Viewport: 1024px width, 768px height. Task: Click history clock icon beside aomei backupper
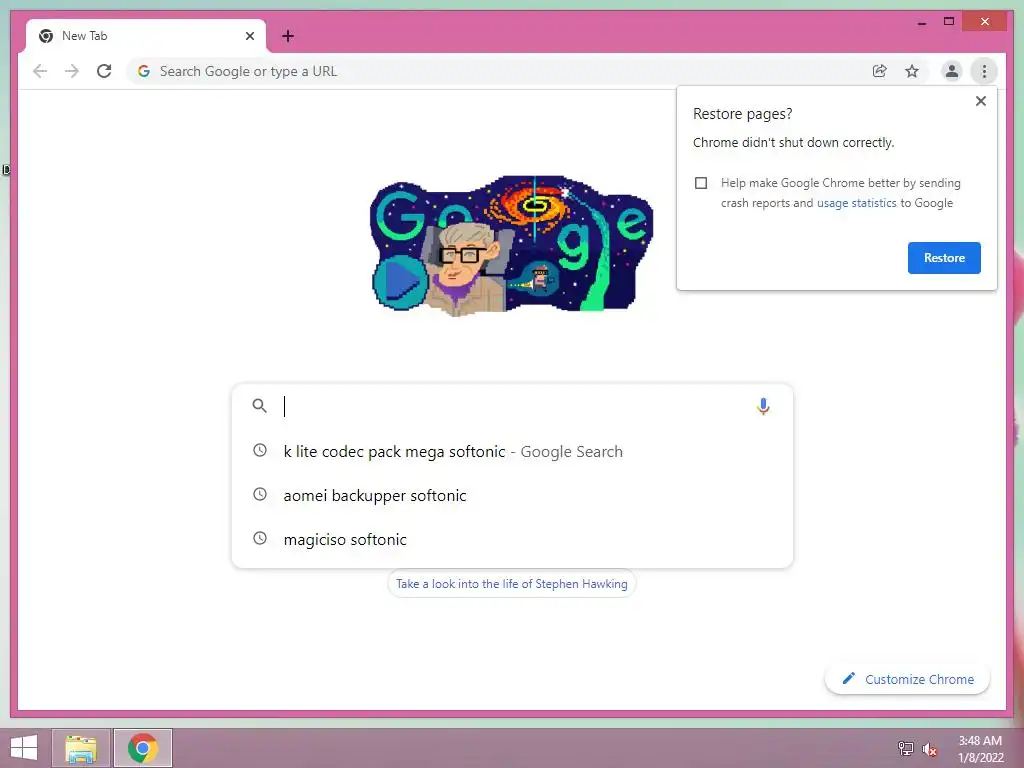260,494
